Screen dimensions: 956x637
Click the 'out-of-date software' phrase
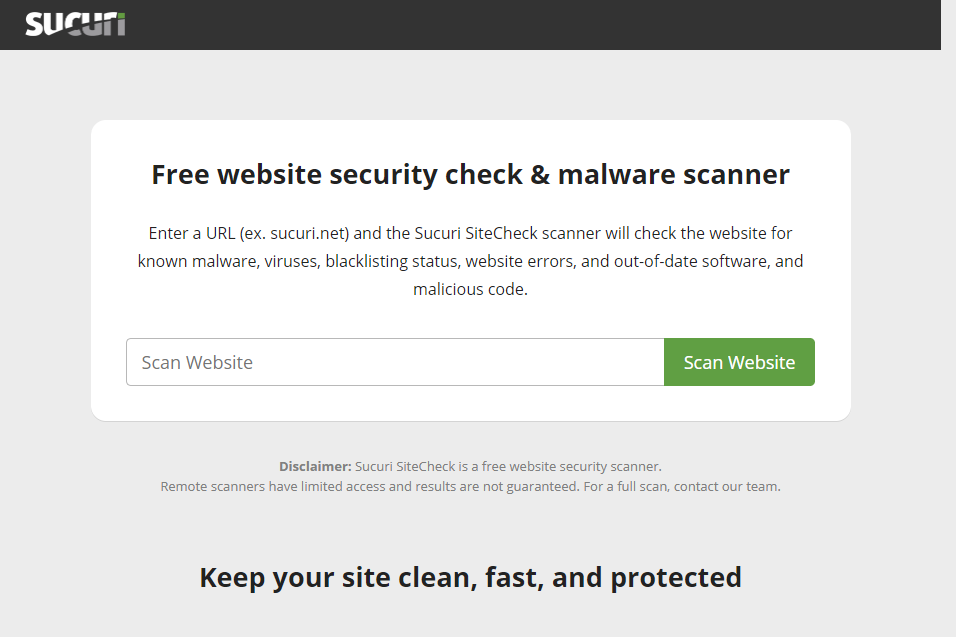[692, 262]
